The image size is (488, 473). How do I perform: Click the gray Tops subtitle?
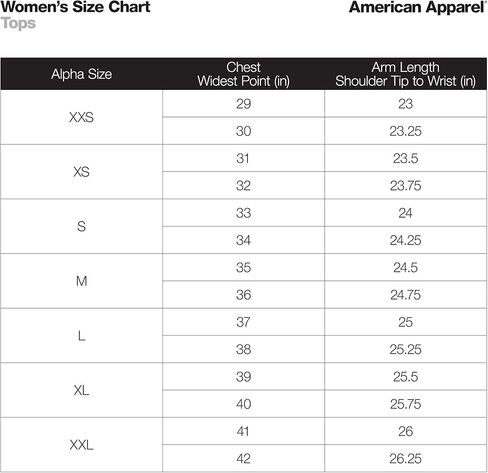[18, 24]
